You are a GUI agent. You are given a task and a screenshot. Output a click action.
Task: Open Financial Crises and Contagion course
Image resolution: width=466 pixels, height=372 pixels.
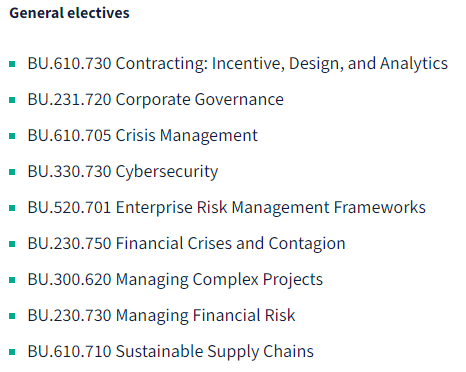186,243
